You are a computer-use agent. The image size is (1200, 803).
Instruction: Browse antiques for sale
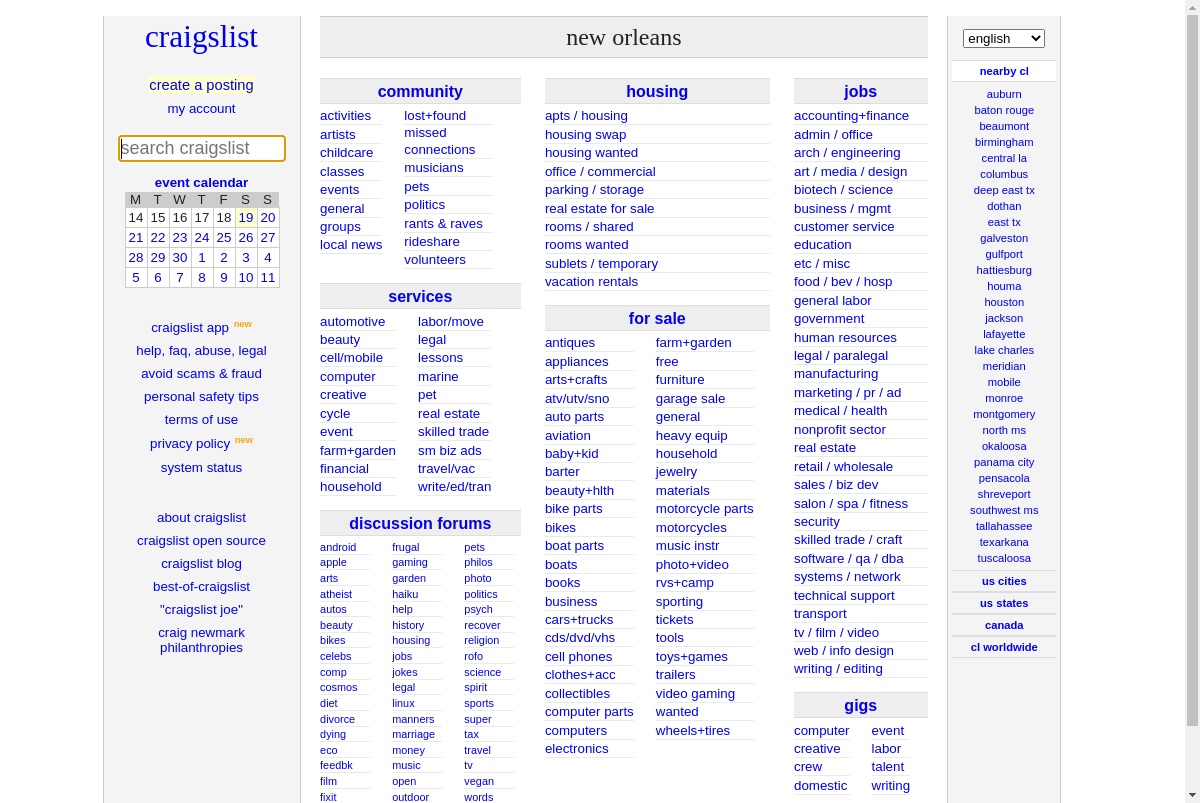tap(570, 343)
